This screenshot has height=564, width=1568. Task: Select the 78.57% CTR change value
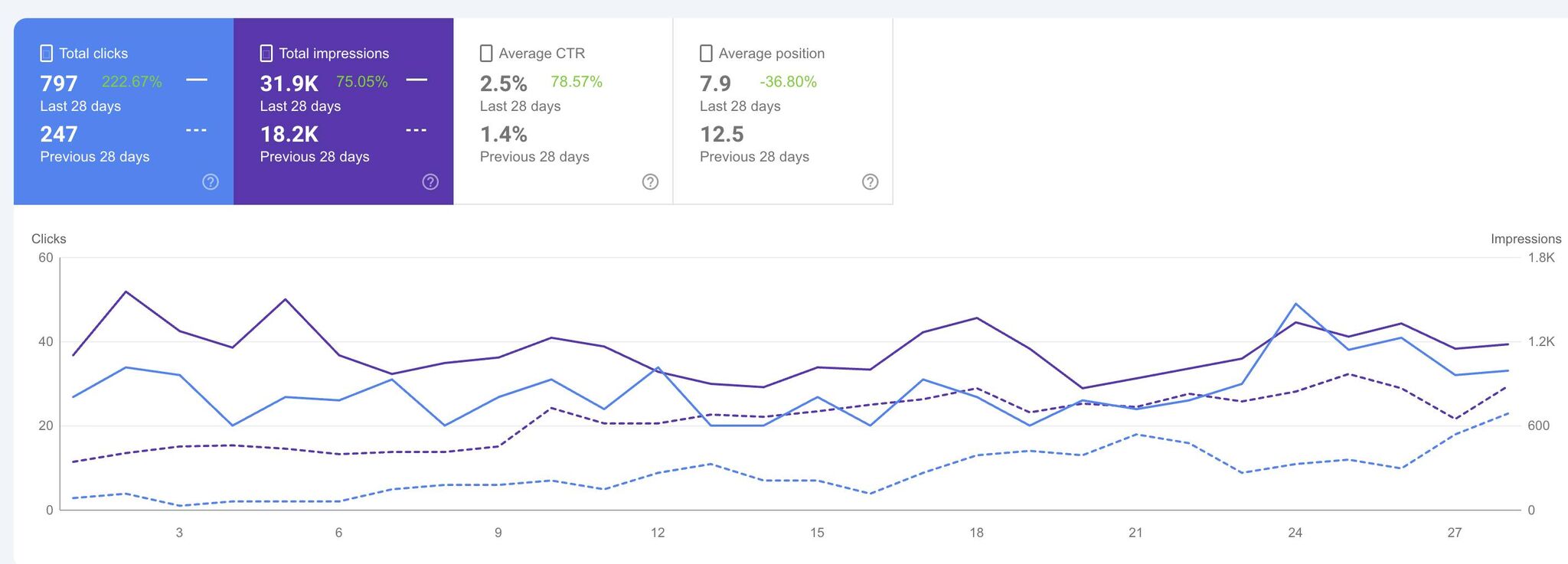point(577,82)
